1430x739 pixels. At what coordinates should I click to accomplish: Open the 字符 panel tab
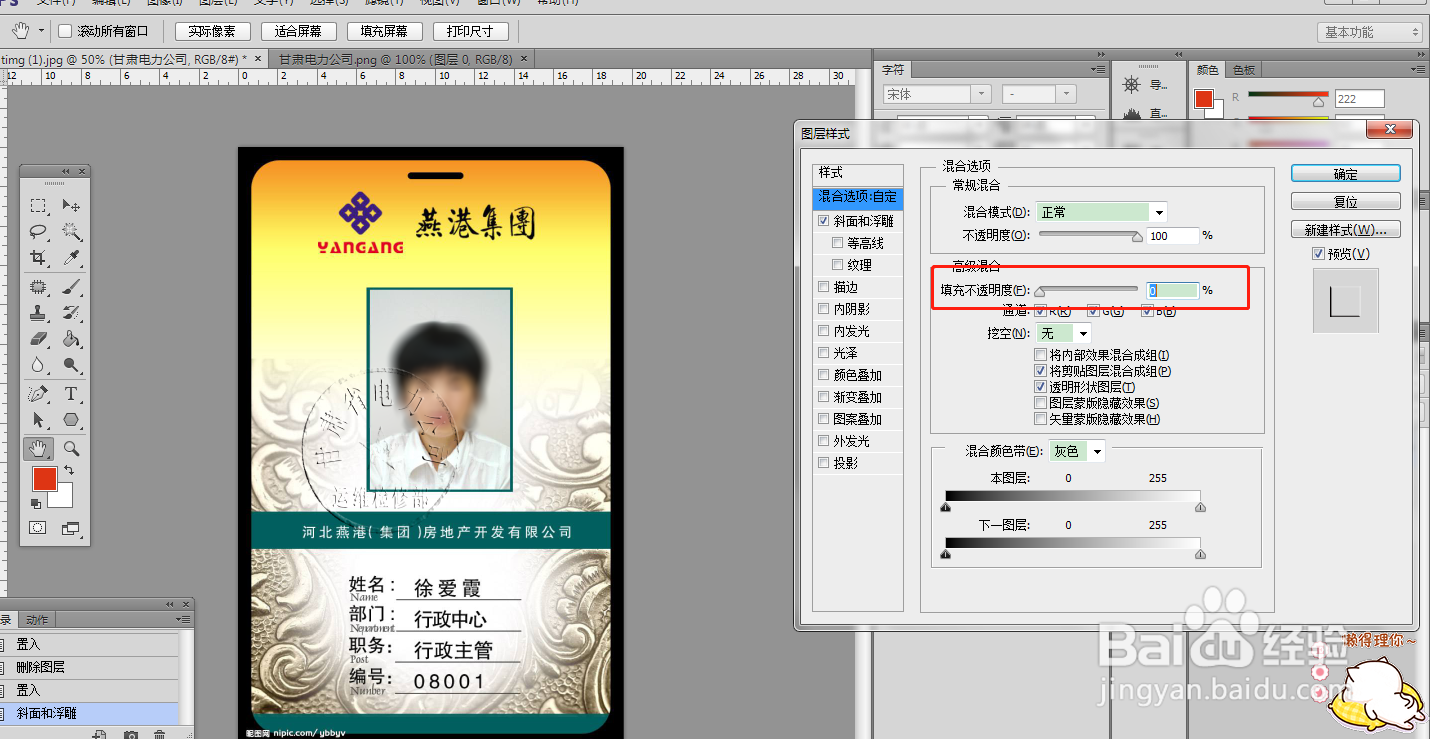tap(893, 70)
